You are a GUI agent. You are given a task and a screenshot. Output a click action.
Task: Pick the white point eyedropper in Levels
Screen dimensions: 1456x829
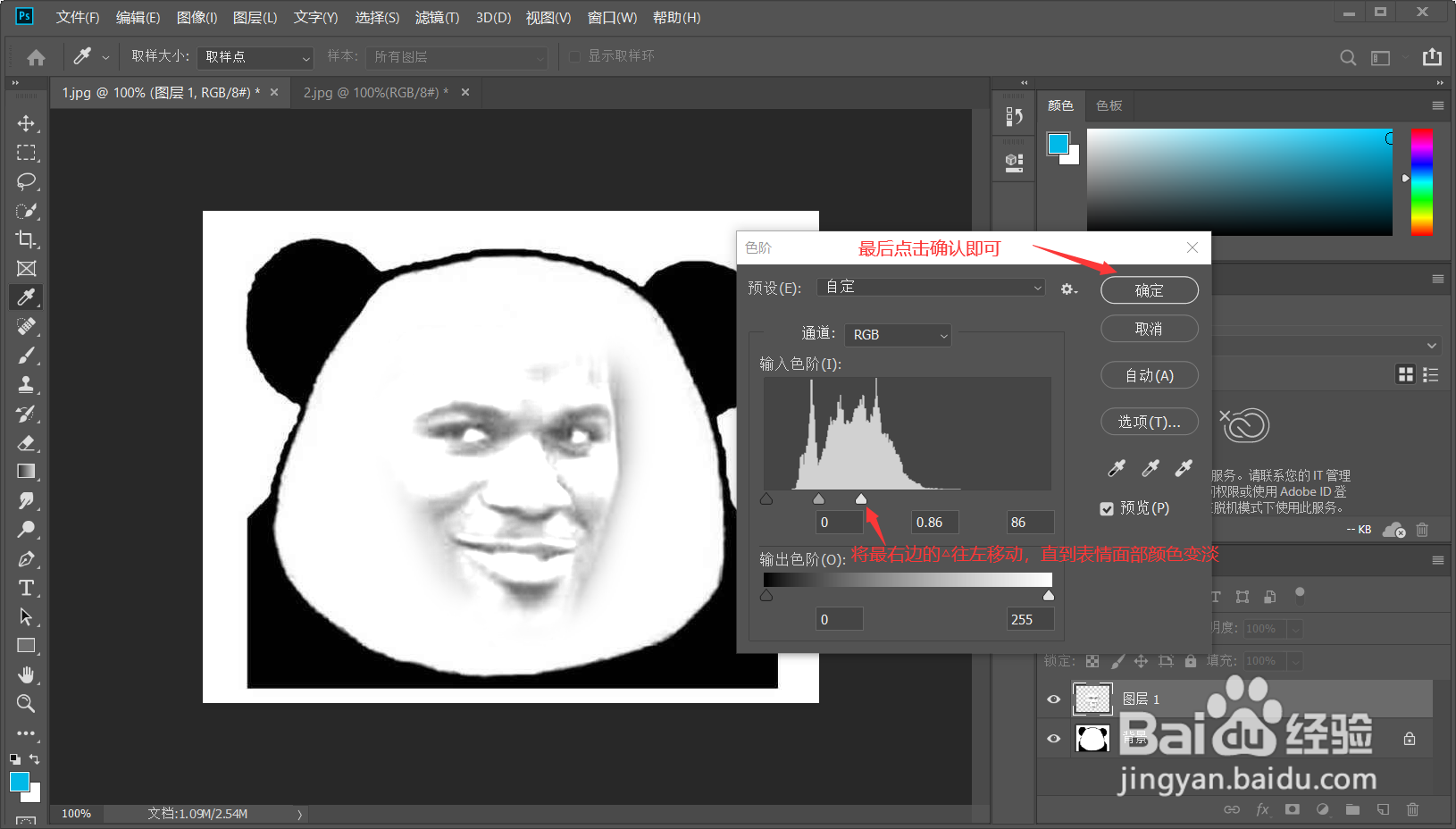pyautogui.click(x=1184, y=468)
